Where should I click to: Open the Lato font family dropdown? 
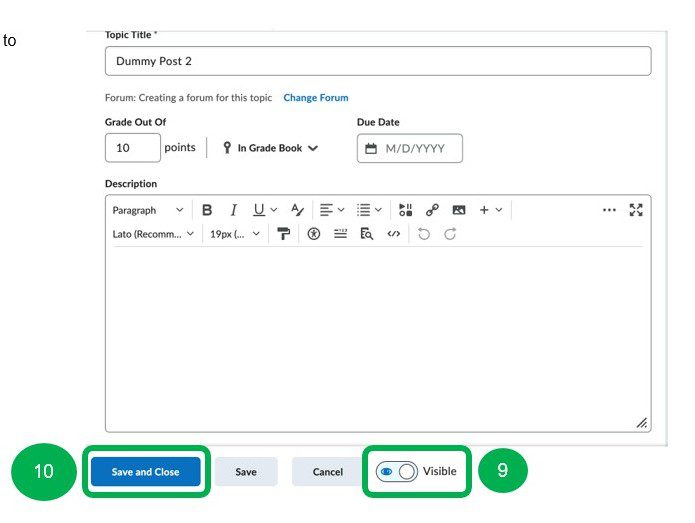[153, 234]
